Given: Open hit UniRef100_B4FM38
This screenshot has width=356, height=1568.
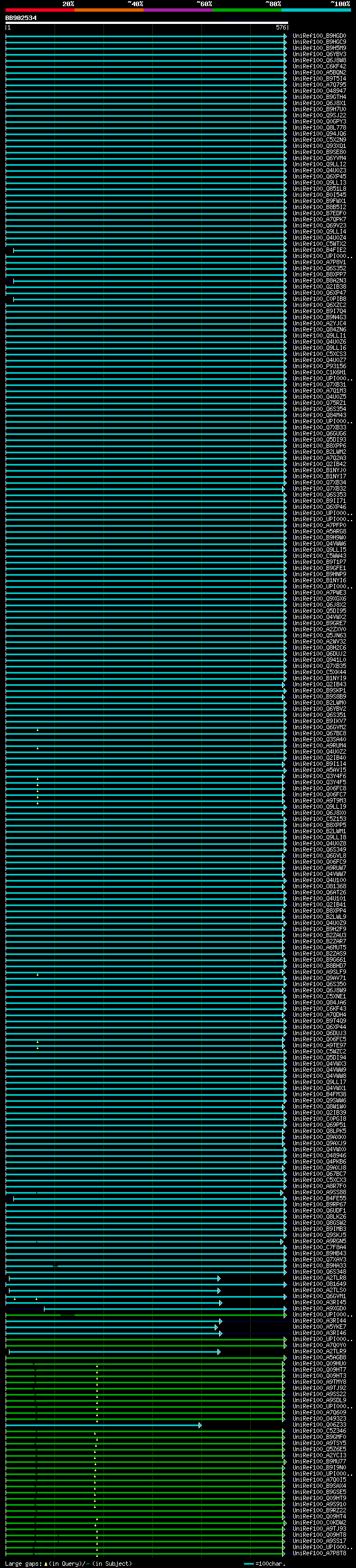Looking at the screenshot, I should pyautogui.click(x=319, y=1095).
